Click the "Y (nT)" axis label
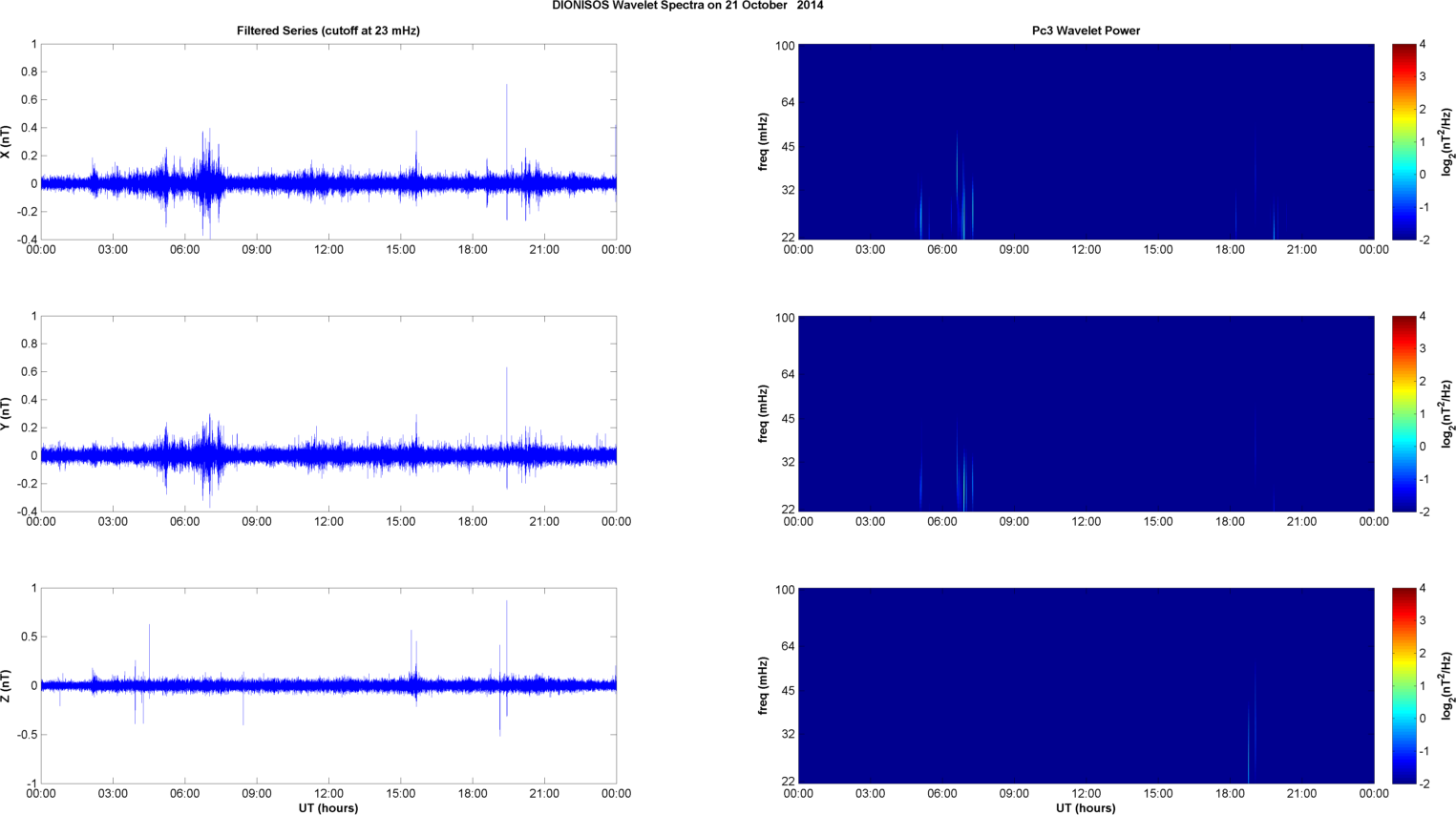Image resolution: width=1456 pixels, height=815 pixels. [6, 414]
